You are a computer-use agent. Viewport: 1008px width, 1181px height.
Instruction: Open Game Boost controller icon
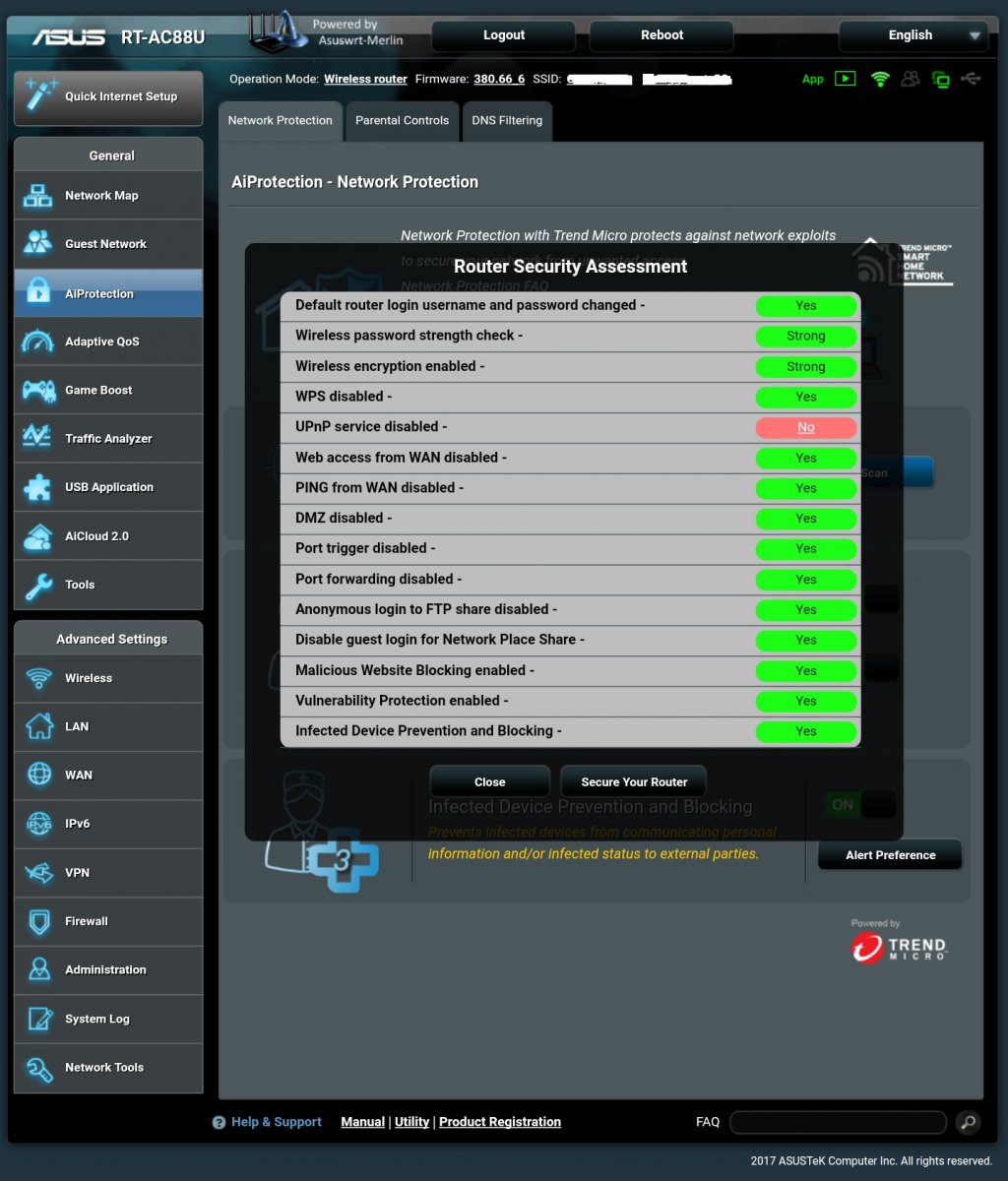[x=38, y=390]
